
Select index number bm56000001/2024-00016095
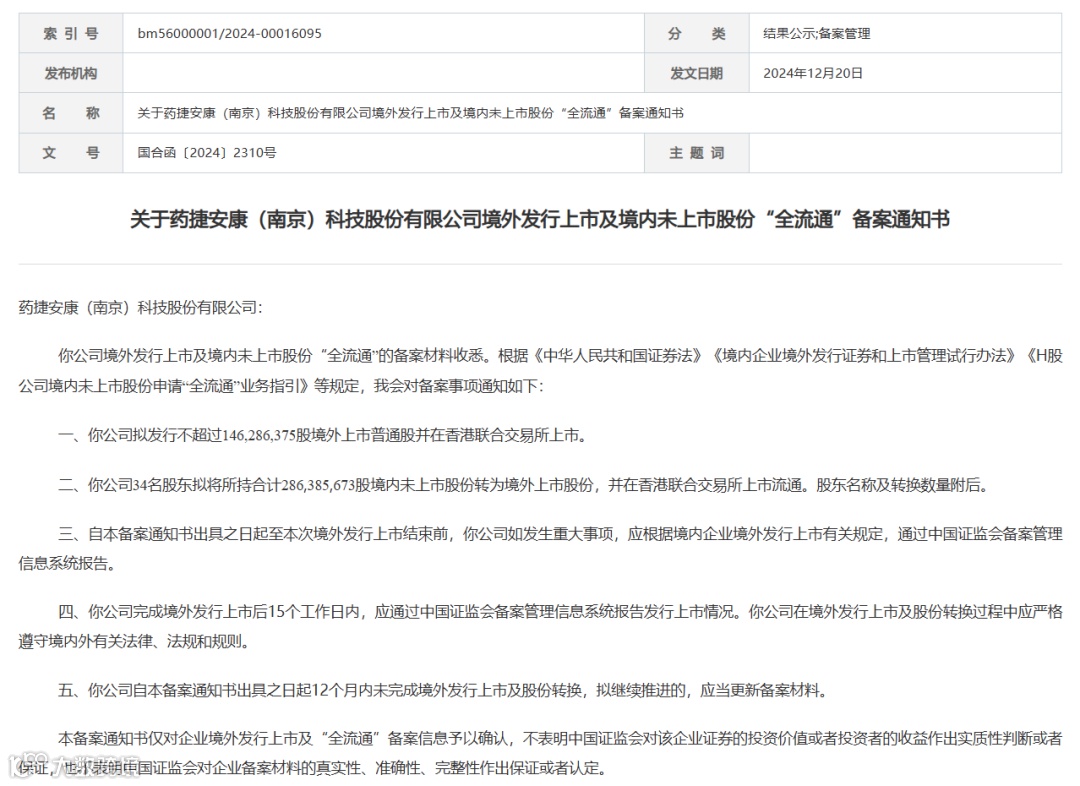click(229, 34)
